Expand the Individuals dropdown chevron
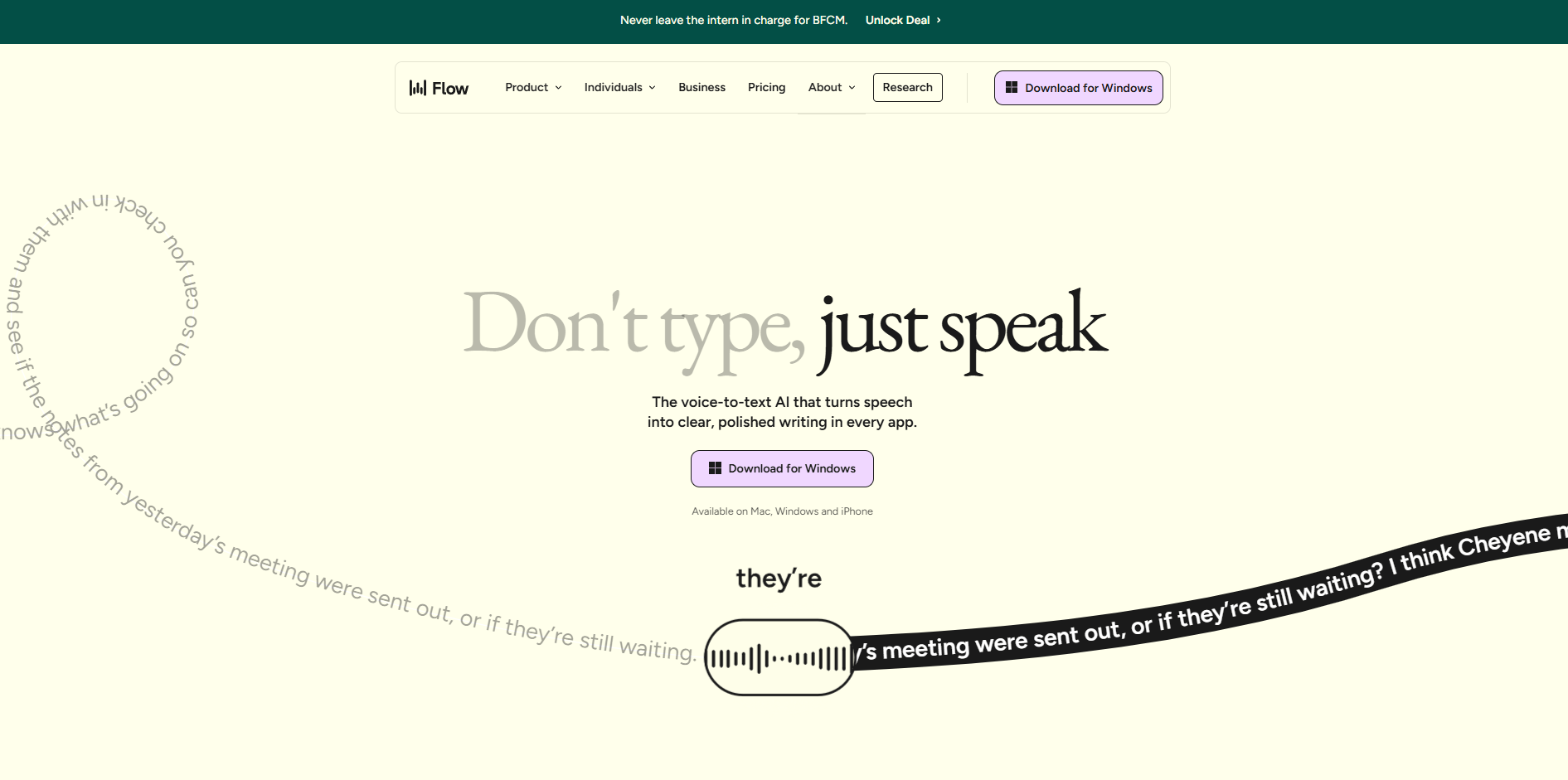 (652, 88)
